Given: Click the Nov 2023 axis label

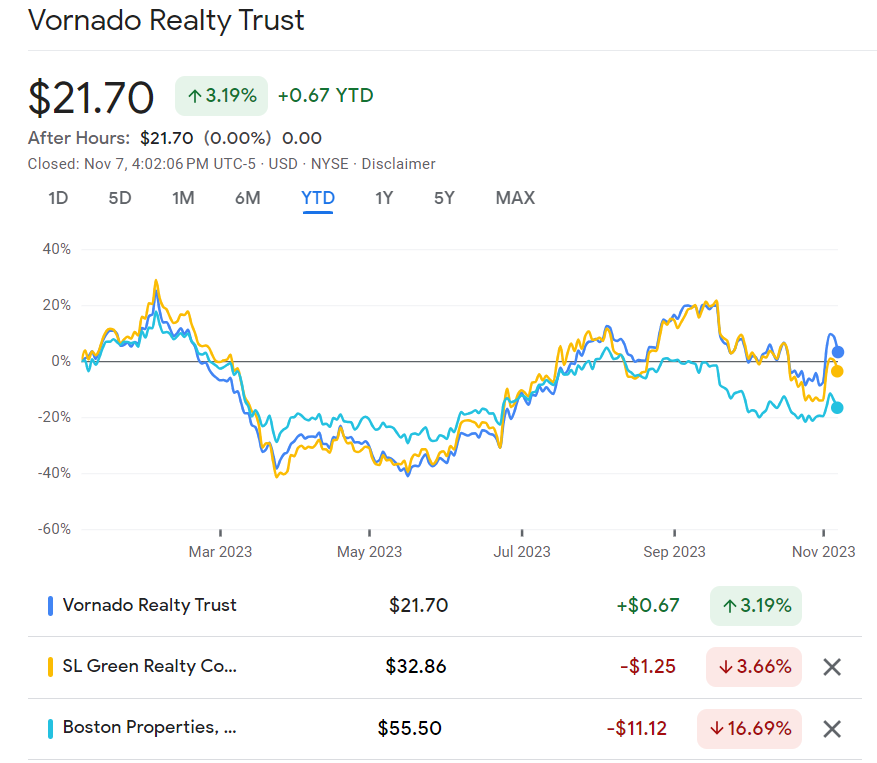Looking at the screenshot, I should click(x=823, y=552).
